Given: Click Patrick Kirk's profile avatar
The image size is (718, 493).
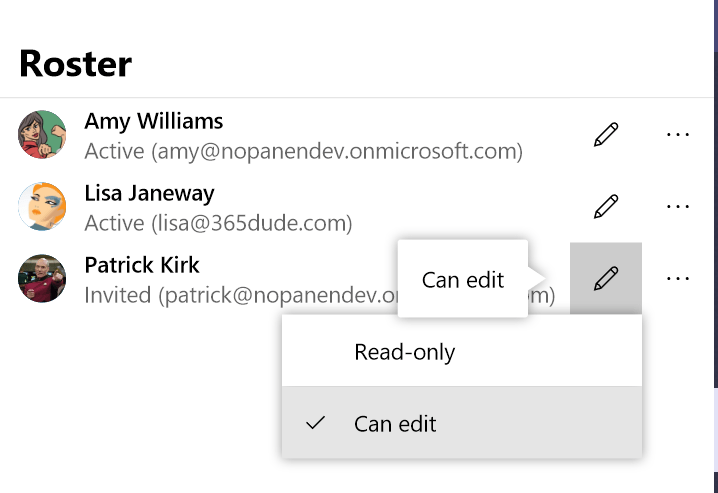Looking at the screenshot, I should tap(42, 279).
